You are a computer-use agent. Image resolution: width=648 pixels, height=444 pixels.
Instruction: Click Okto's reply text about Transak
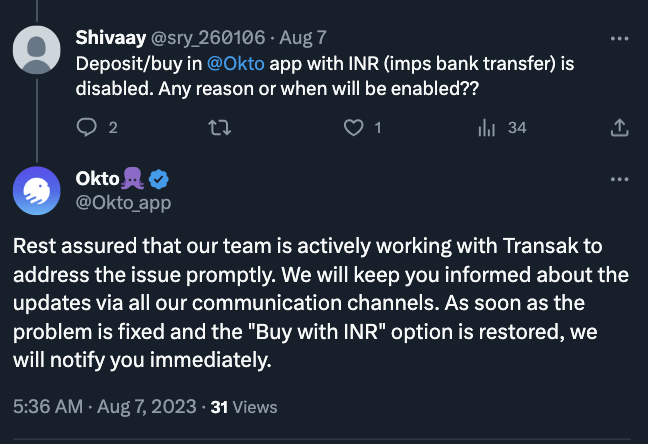(x=320, y=301)
